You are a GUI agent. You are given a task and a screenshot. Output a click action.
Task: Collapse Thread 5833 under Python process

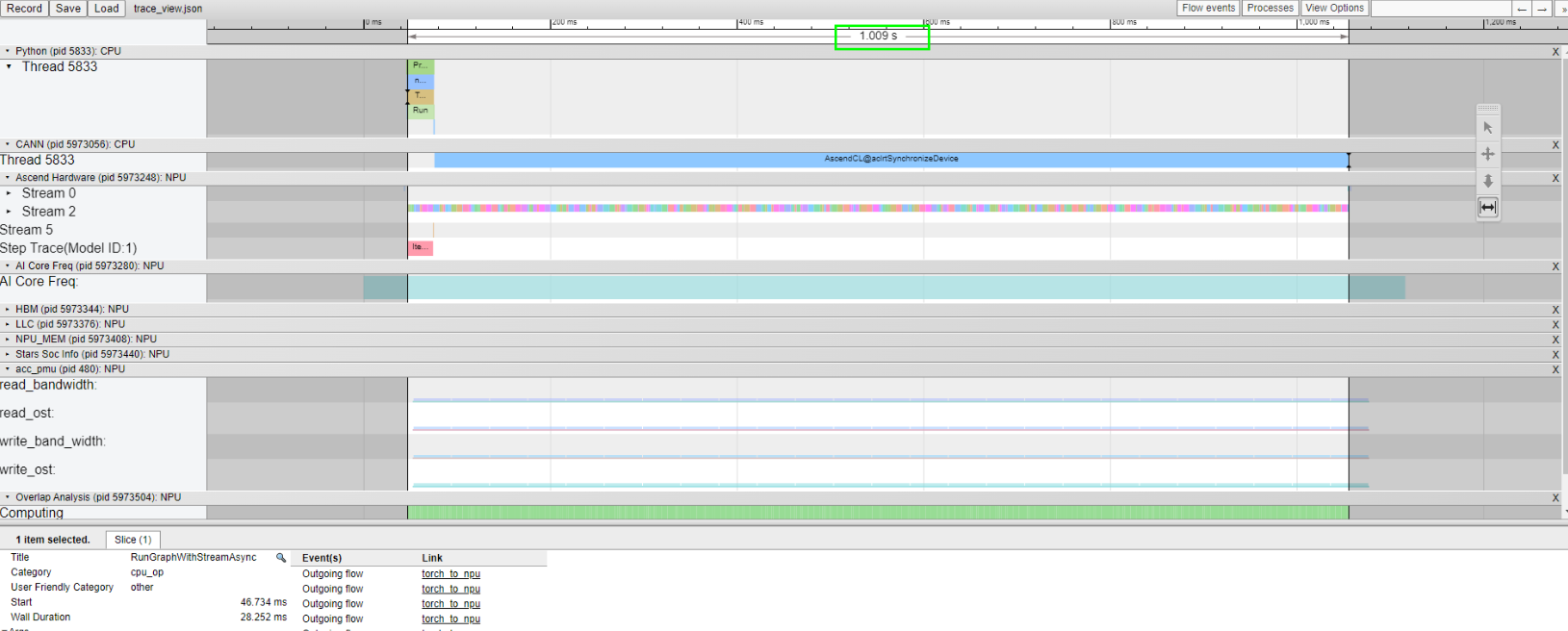(x=10, y=66)
